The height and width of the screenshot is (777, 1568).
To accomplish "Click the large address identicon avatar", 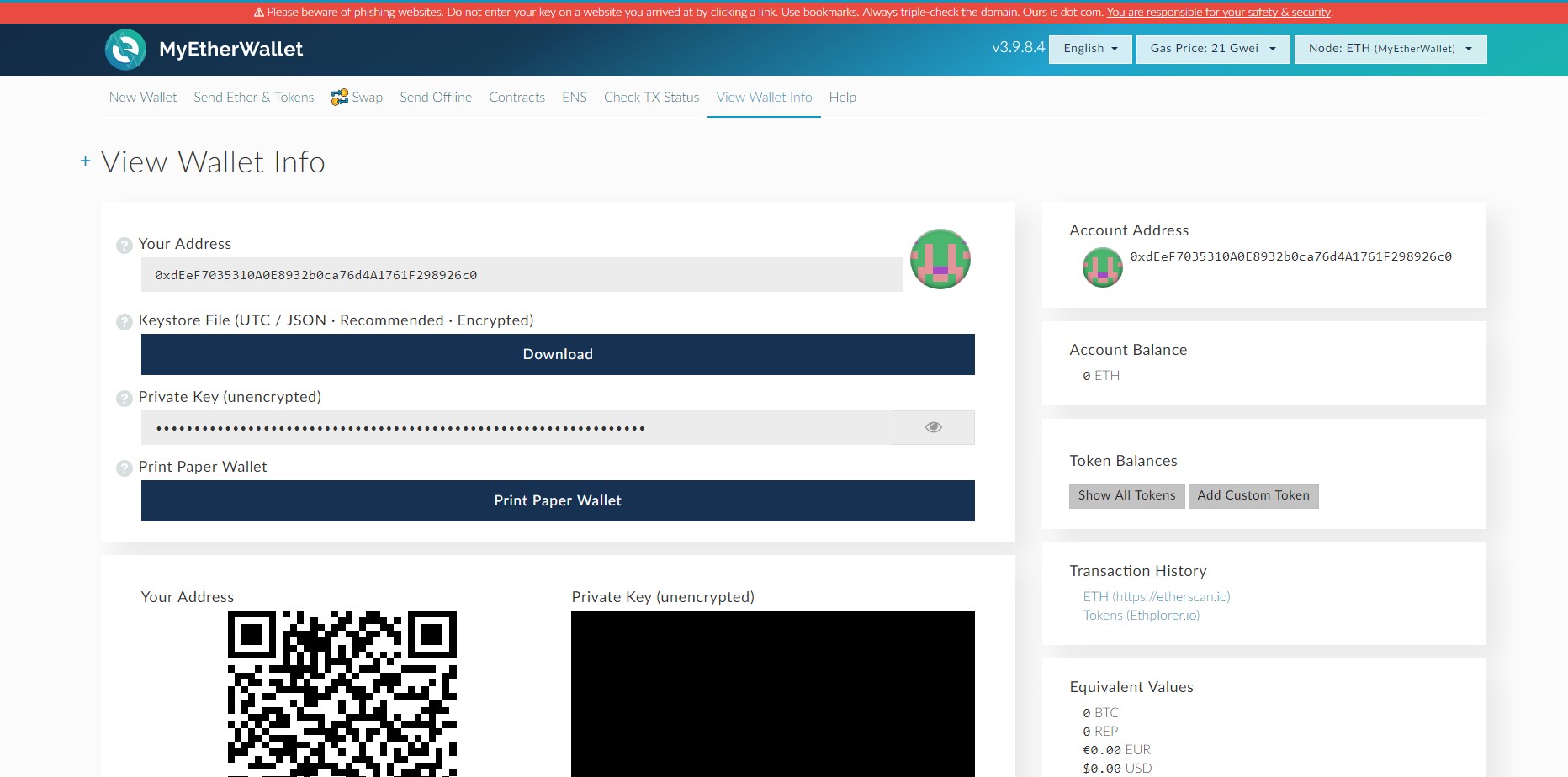I will (940, 259).
